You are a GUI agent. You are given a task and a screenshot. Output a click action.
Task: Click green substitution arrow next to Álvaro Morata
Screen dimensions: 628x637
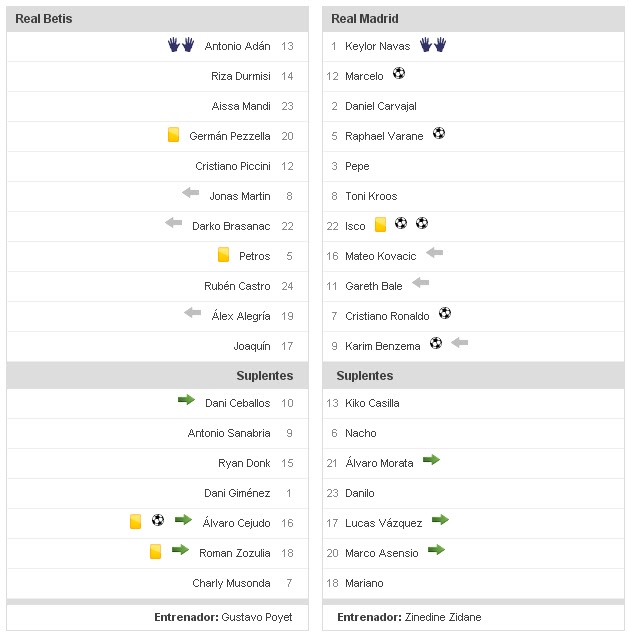(x=431, y=460)
